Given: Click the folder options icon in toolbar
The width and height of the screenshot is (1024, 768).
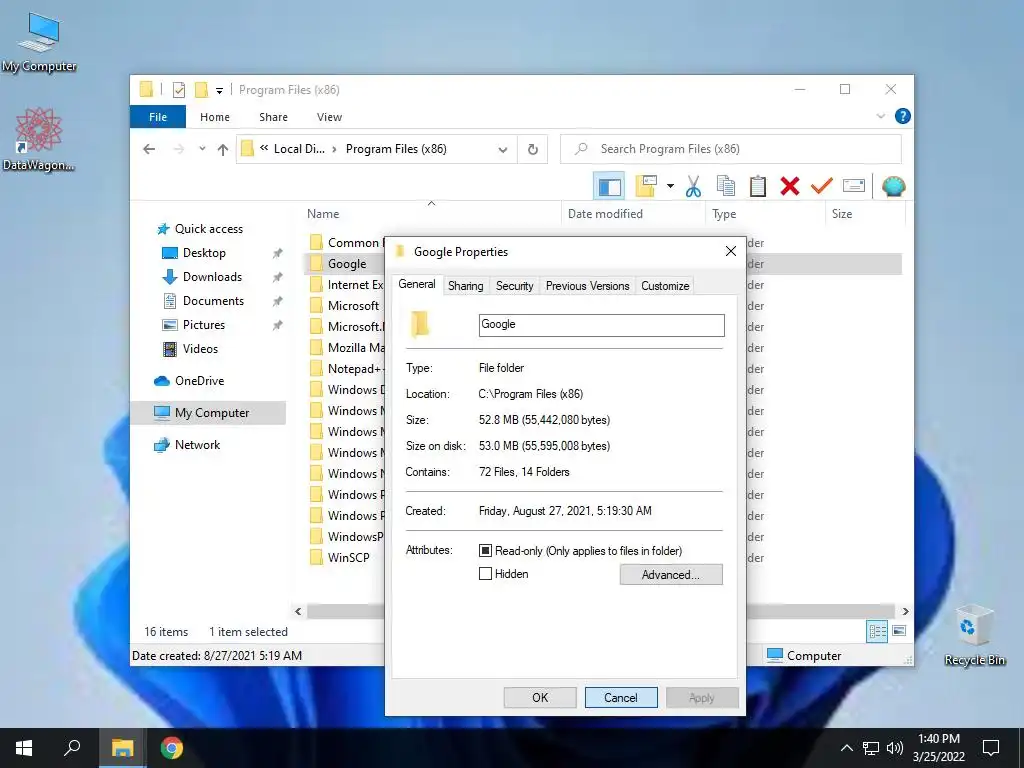Looking at the screenshot, I should (645, 186).
